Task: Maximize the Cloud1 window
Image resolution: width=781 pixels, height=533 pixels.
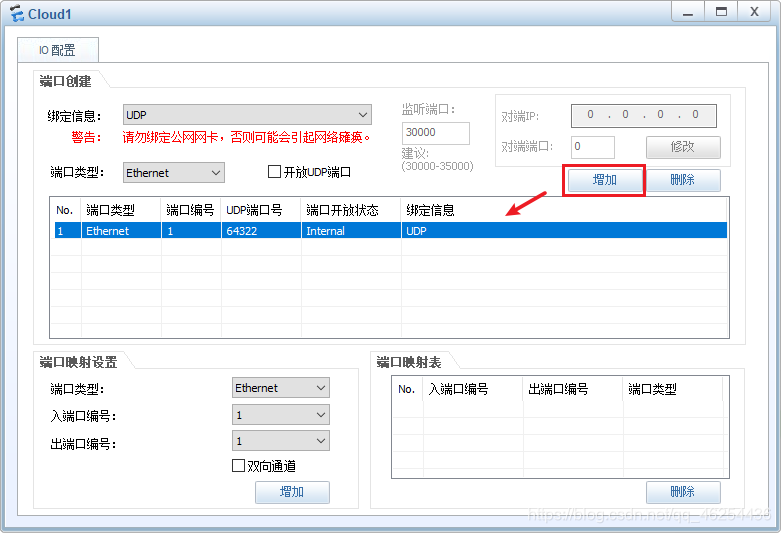Action: pyautogui.click(x=721, y=12)
